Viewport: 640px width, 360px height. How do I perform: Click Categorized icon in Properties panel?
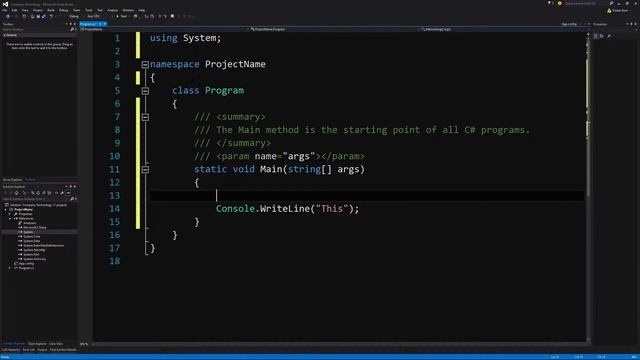(596, 36)
